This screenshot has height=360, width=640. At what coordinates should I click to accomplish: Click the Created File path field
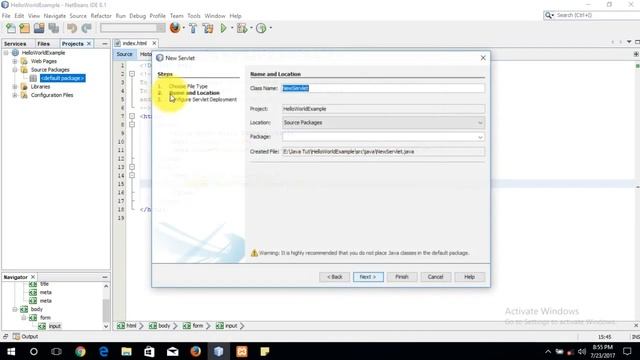383,151
